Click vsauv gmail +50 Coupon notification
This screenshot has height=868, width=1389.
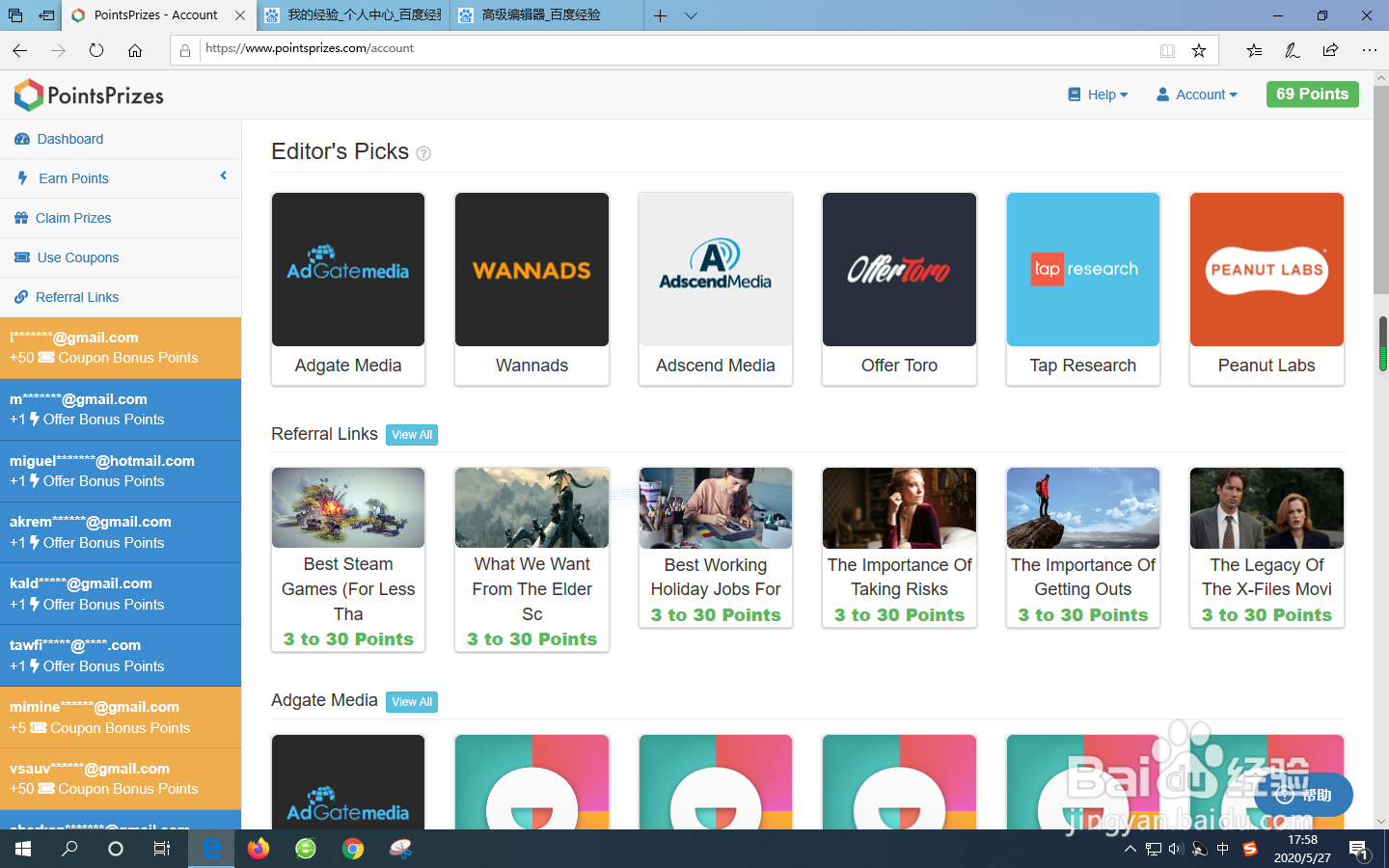(x=121, y=778)
